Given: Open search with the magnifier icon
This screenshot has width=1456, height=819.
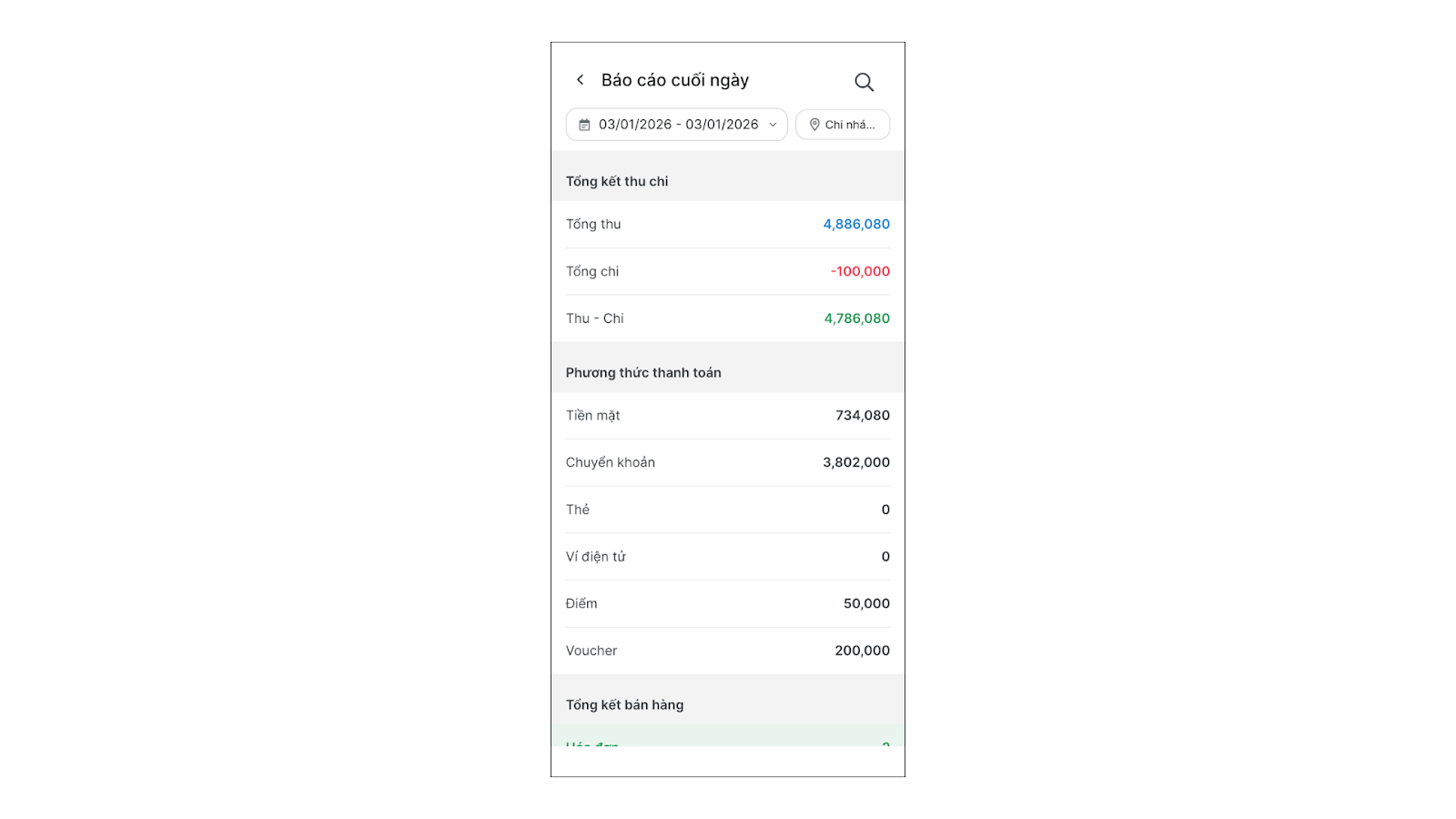Looking at the screenshot, I should (864, 82).
